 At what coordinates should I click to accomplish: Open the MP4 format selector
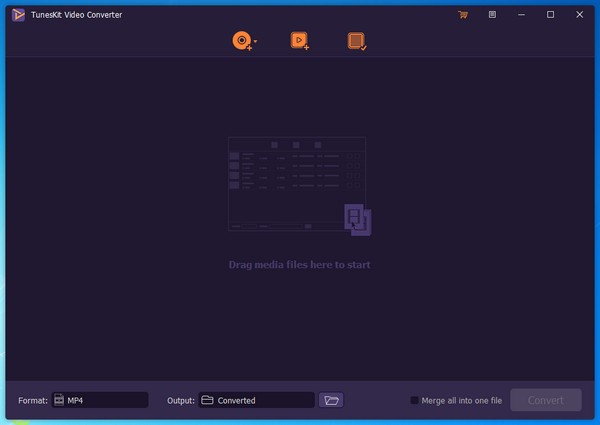pyautogui.click(x=100, y=400)
